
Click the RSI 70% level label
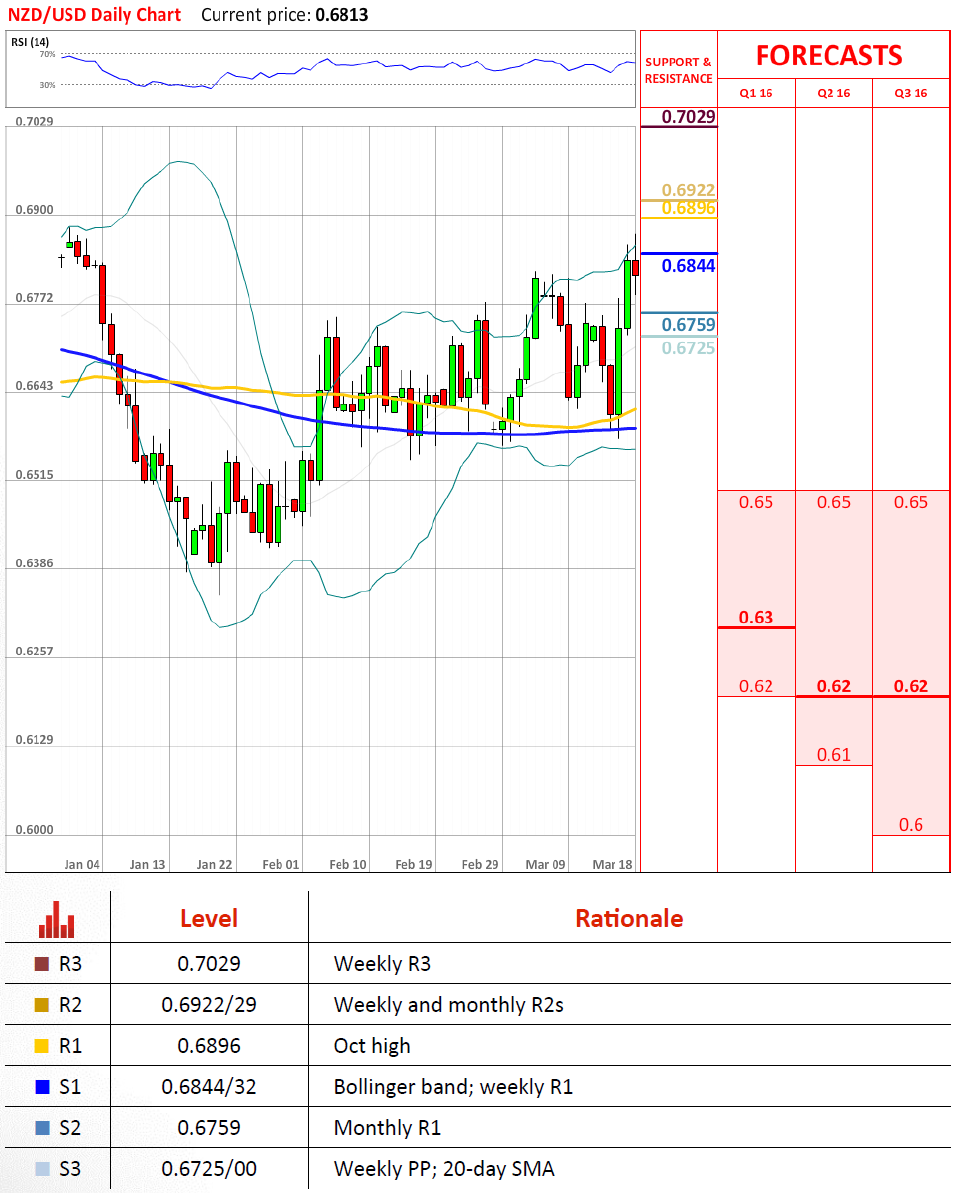coord(47,55)
